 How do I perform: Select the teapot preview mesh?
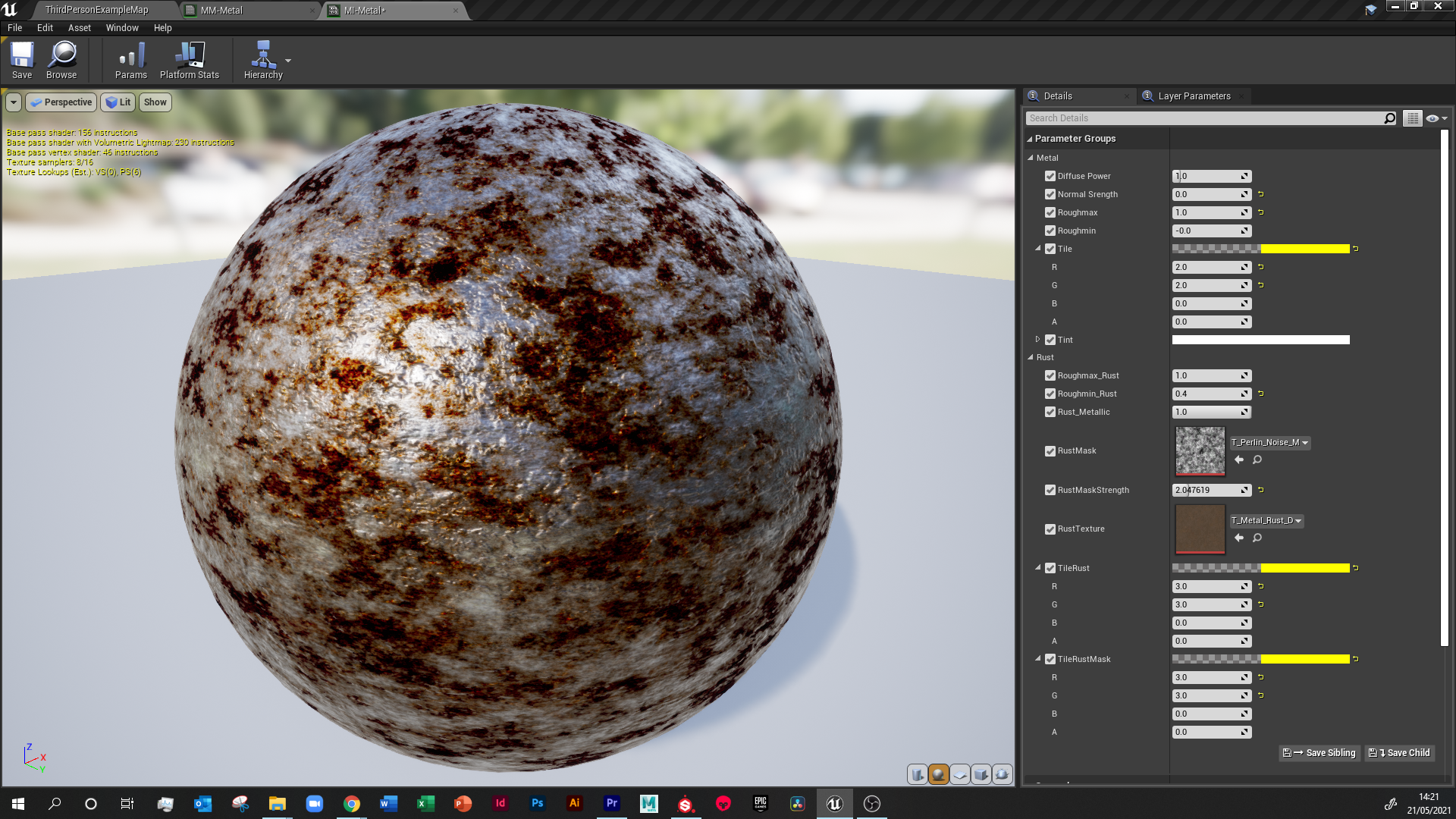point(1002,774)
